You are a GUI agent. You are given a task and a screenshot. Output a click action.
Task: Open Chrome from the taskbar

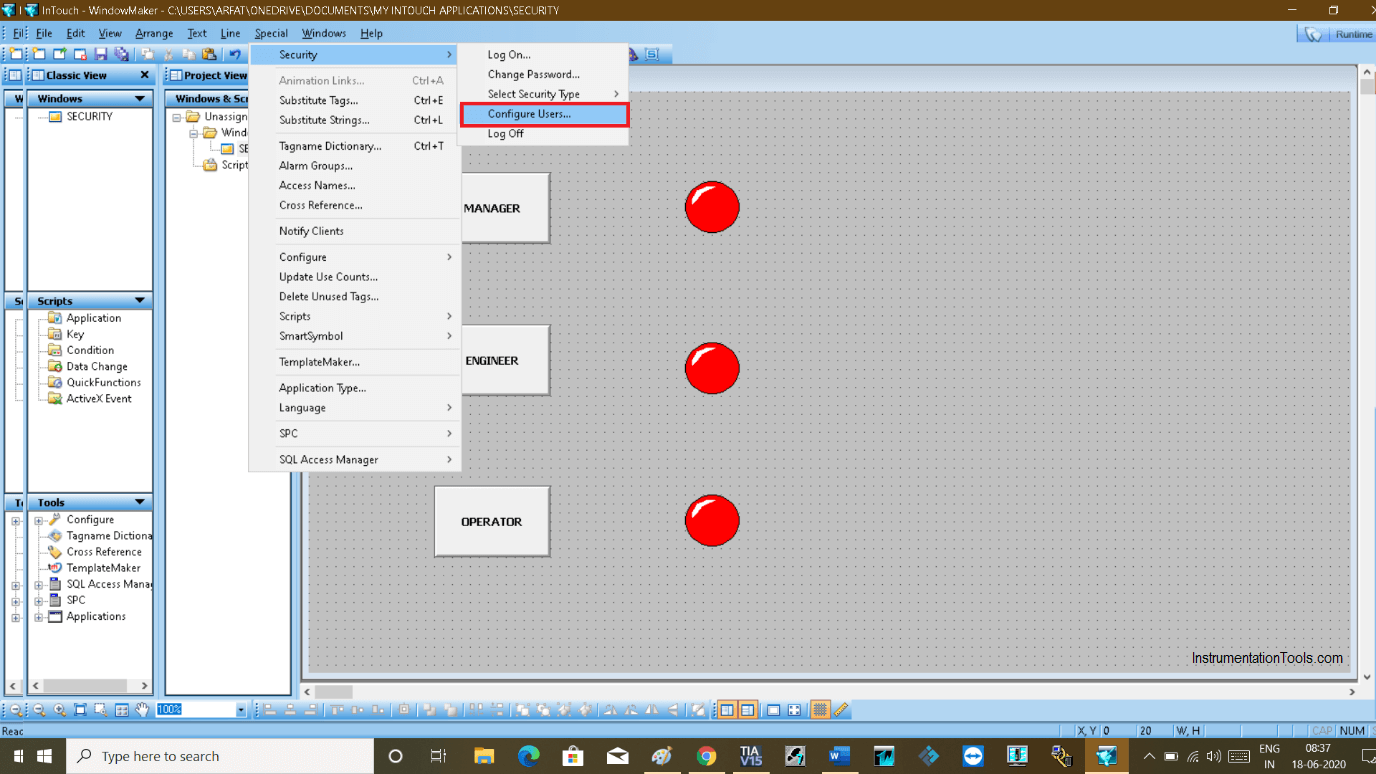coord(706,756)
